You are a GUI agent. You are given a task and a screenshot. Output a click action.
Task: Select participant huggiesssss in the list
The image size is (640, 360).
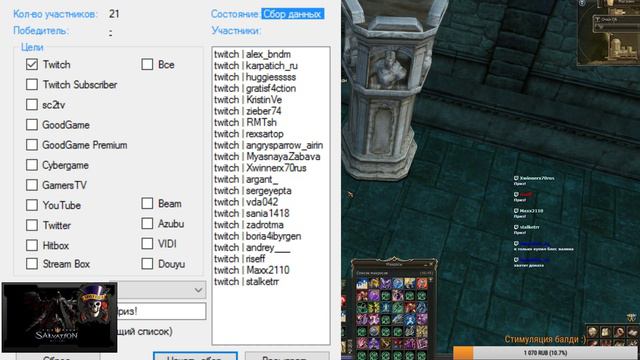coord(255,77)
